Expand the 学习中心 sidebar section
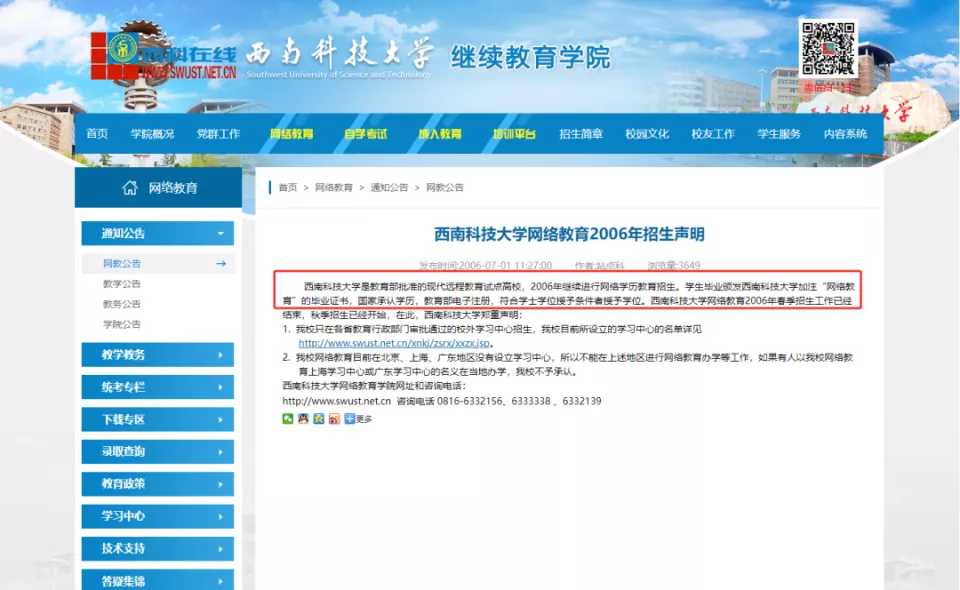The height and width of the screenshot is (590, 960). pos(157,516)
